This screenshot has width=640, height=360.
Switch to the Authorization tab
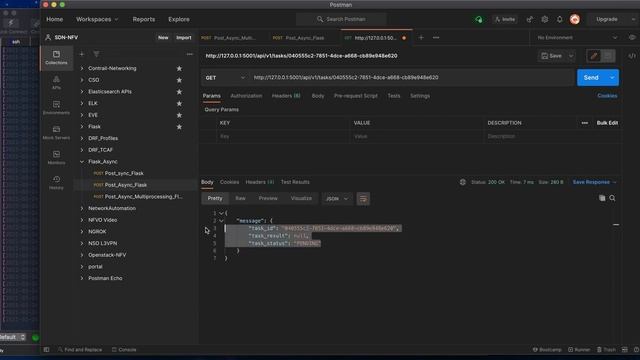click(246, 96)
